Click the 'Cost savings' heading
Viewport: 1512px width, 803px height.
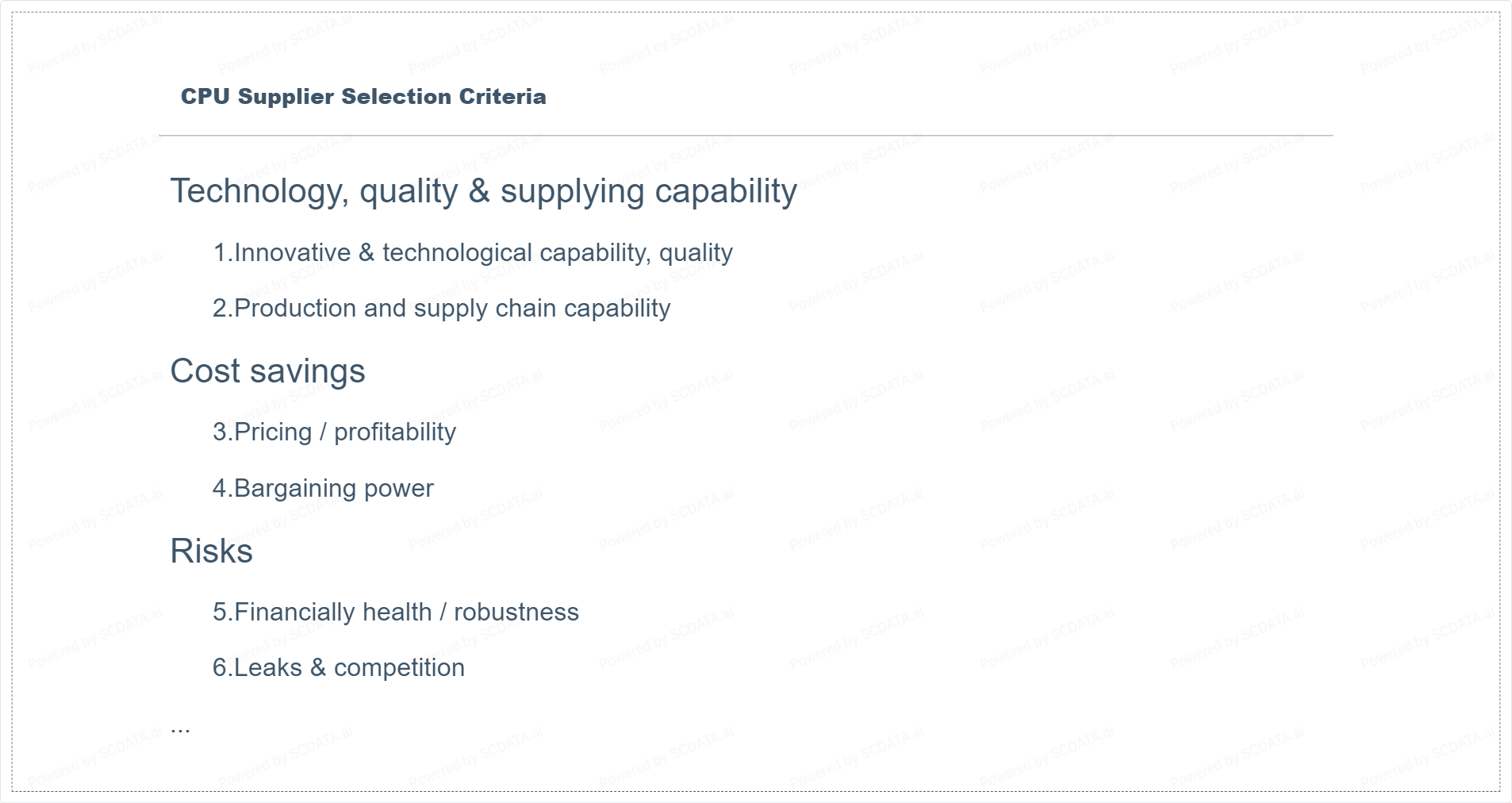pyautogui.click(x=267, y=371)
